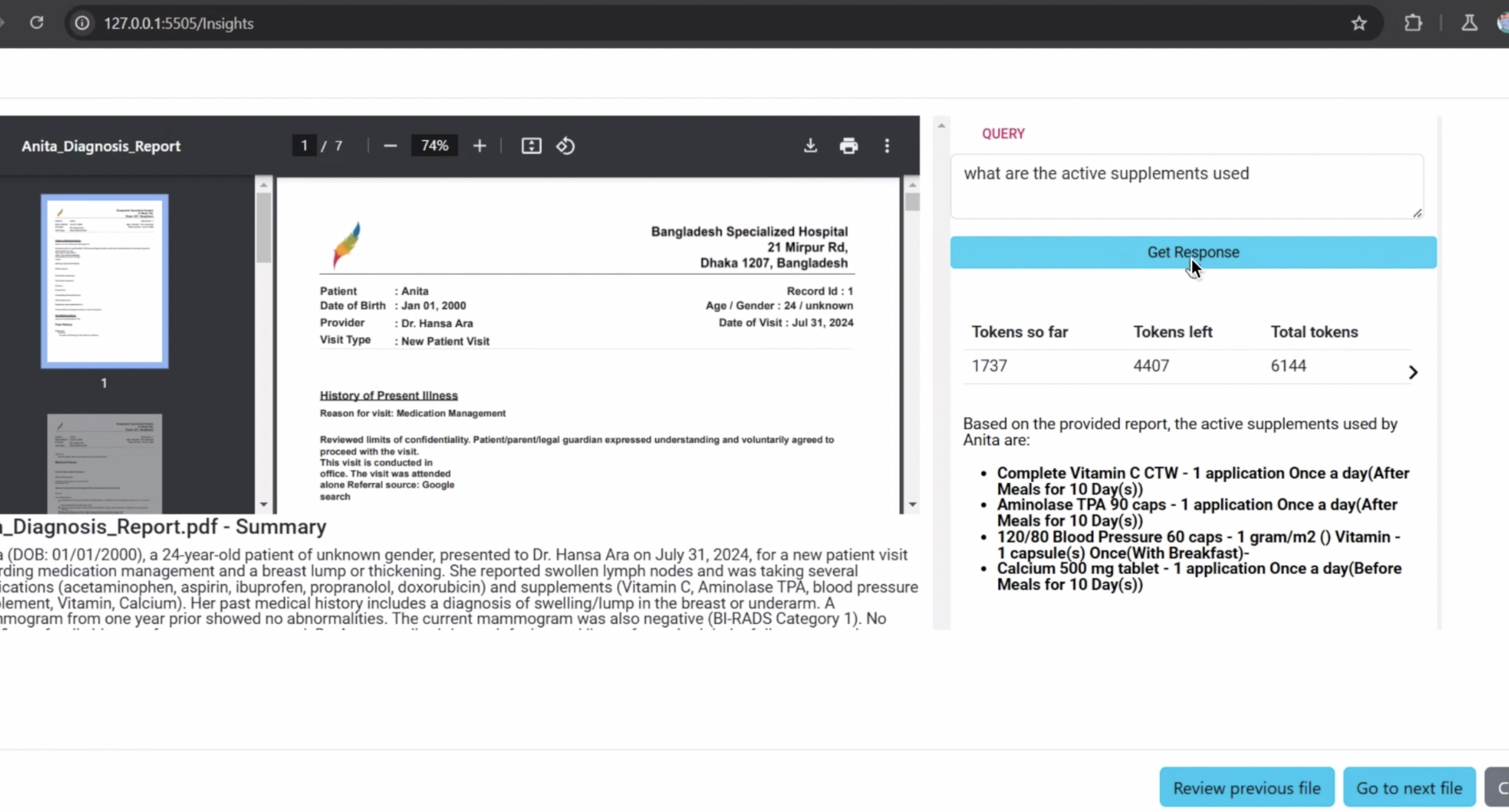Image resolution: width=1509 pixels, height=812 pixels.
Task: Expand the token table right chevron
Action: point(1413,372)
